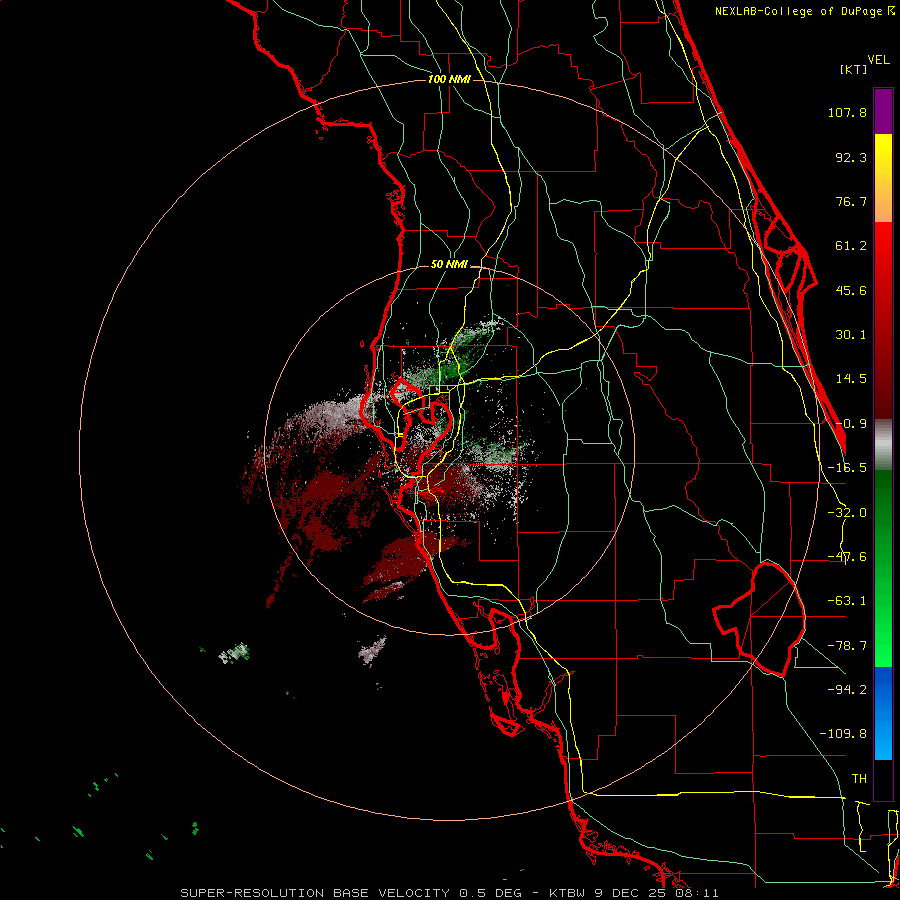Click the -94.2 value on the velocity scale
This screenshot has width=900, height=900.
coord(847,689)
